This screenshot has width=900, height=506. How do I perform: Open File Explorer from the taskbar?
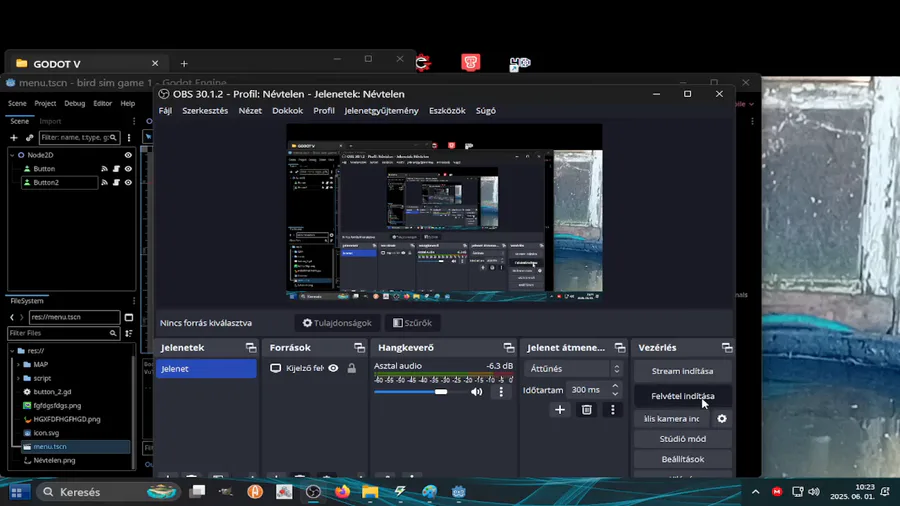point(370,492)
